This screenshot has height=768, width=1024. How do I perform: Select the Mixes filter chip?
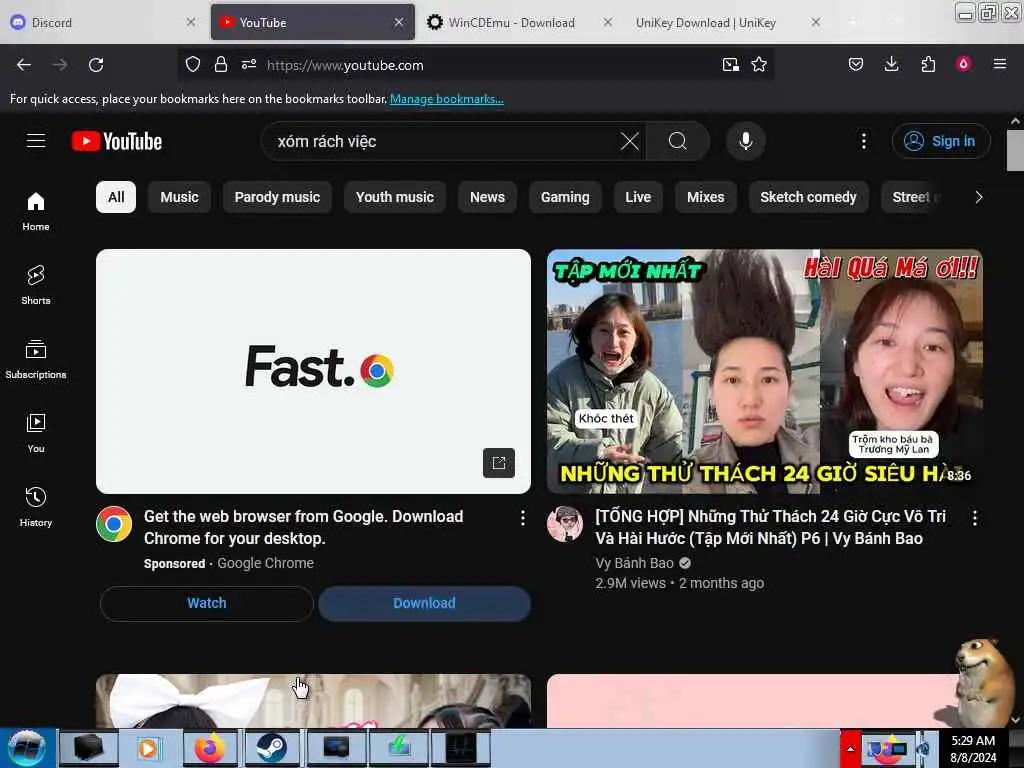click(x=706, y=197)
